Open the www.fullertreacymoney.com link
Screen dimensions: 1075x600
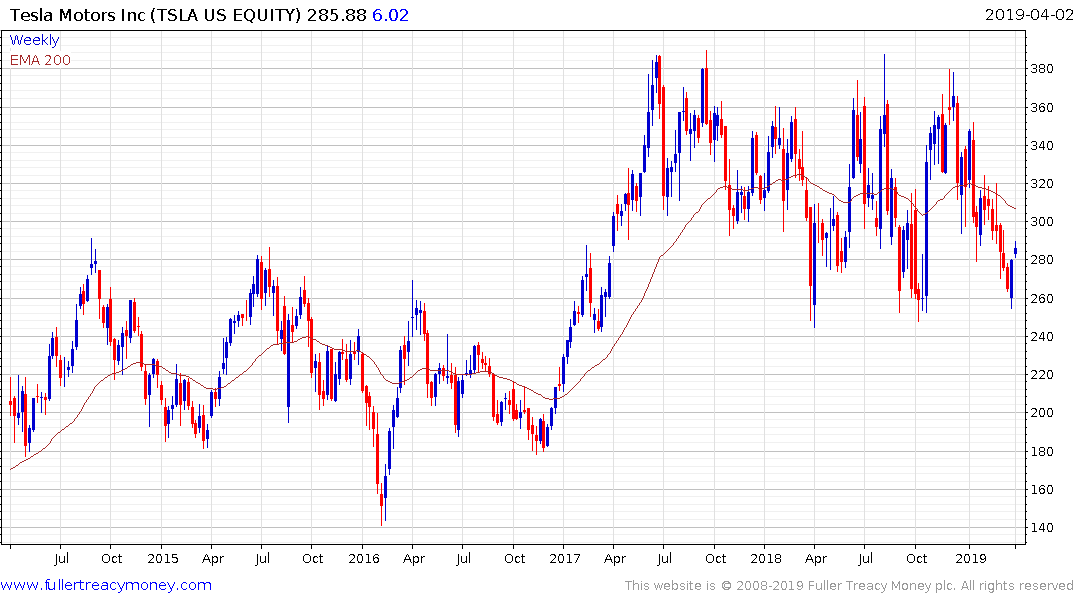(x=106, y=585)
